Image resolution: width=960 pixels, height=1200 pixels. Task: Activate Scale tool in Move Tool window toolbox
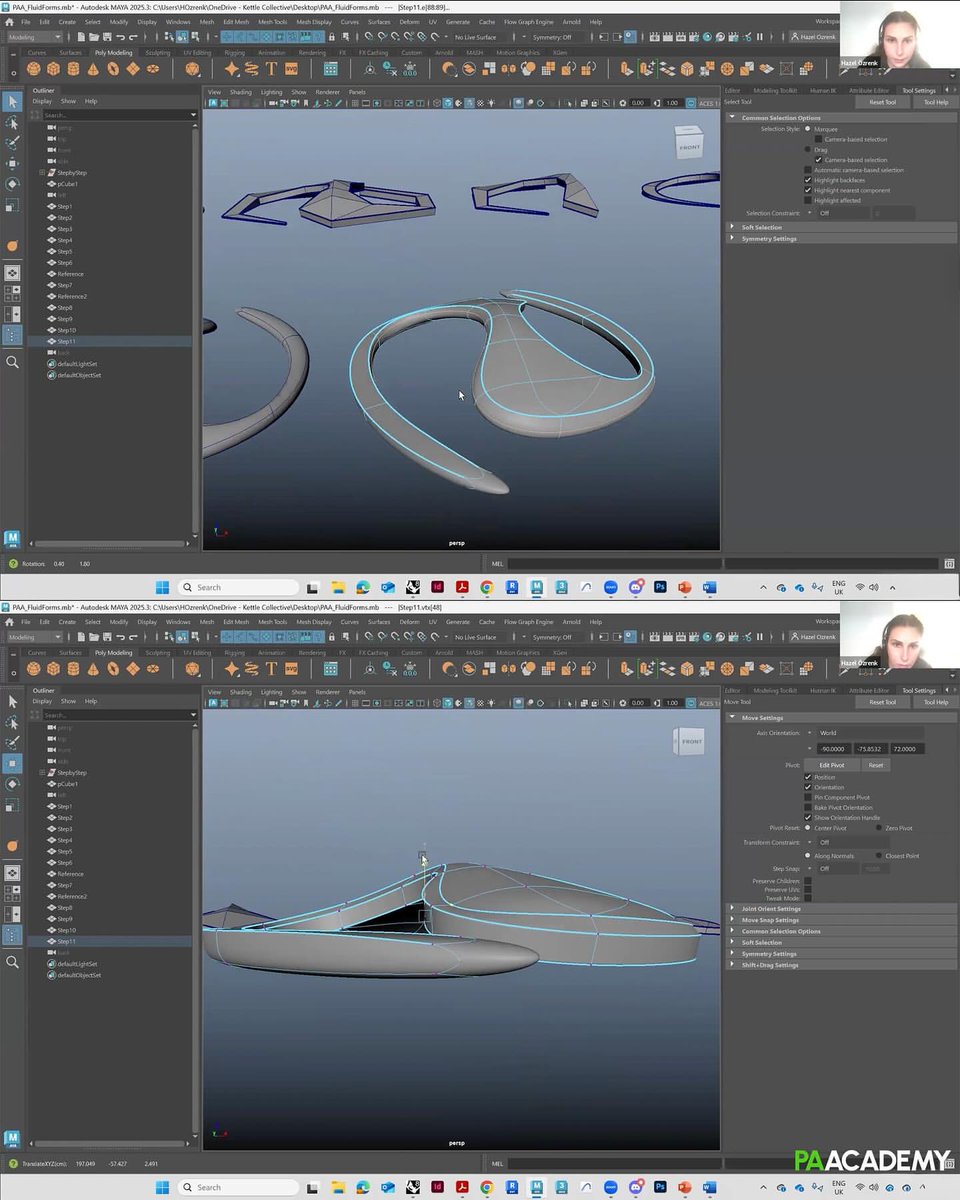pos(12,805)
